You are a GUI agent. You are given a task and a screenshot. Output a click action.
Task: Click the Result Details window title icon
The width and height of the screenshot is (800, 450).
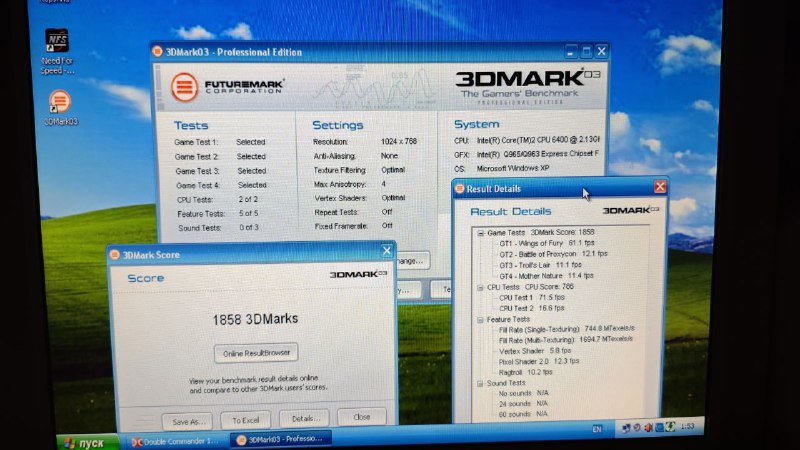459,189
